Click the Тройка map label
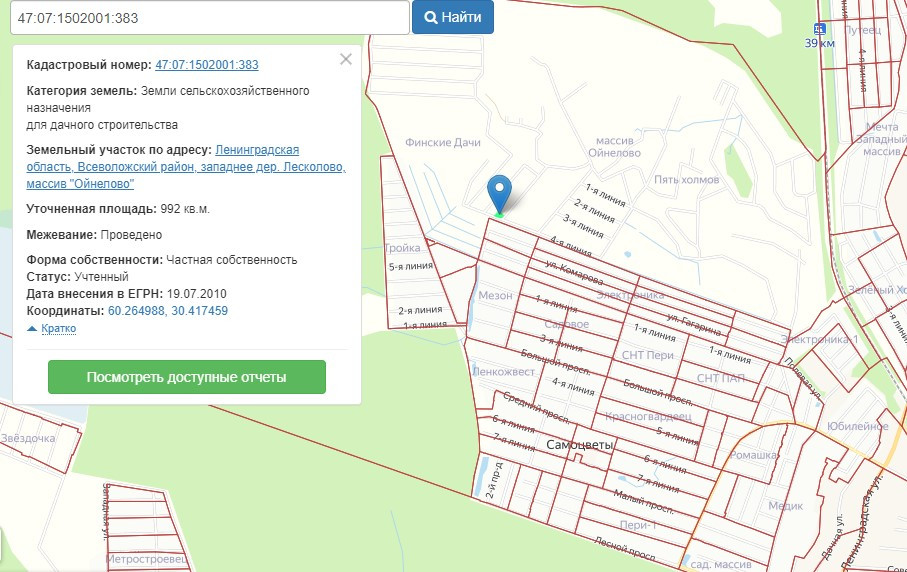The image size is (907, 572). pyautogui.click(x=402, y=248)
